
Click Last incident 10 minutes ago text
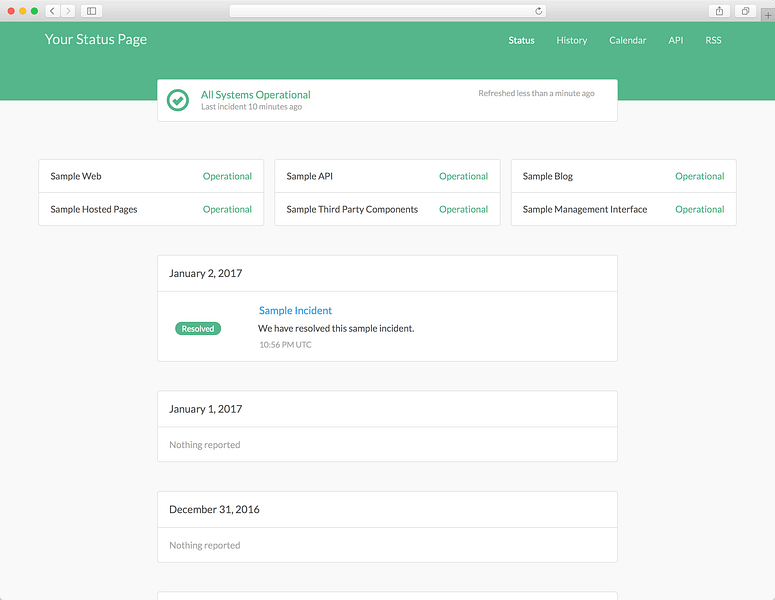pos(252,107)
